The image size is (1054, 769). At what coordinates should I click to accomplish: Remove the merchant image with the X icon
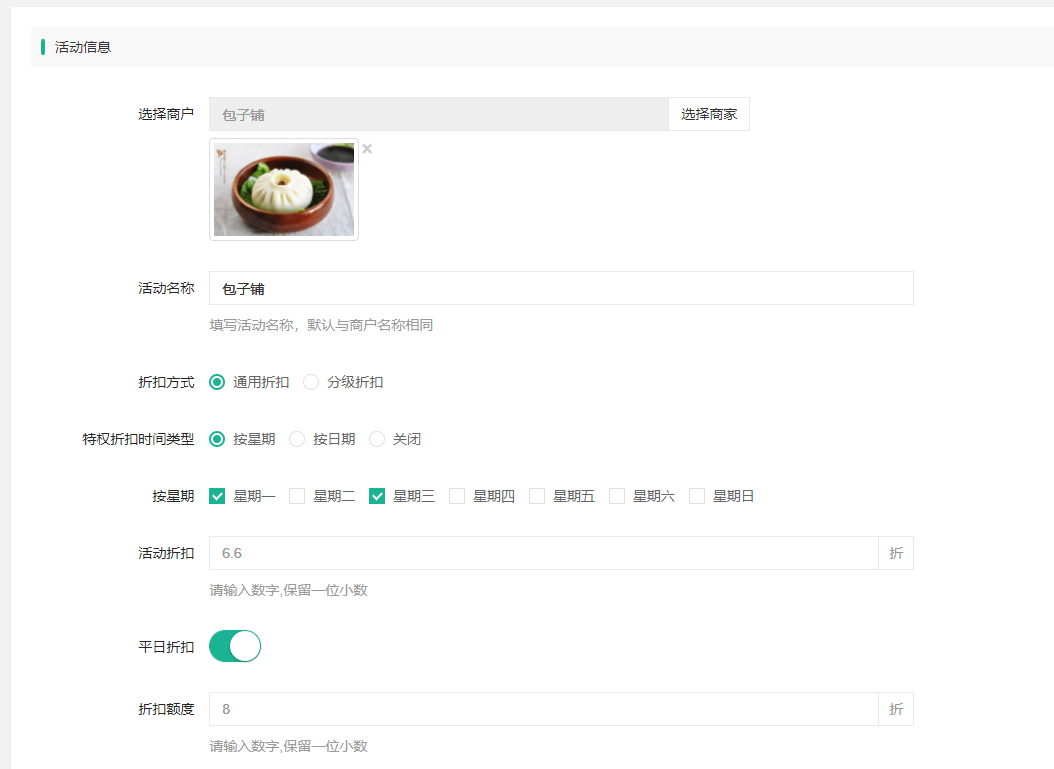tap(367, 149)
